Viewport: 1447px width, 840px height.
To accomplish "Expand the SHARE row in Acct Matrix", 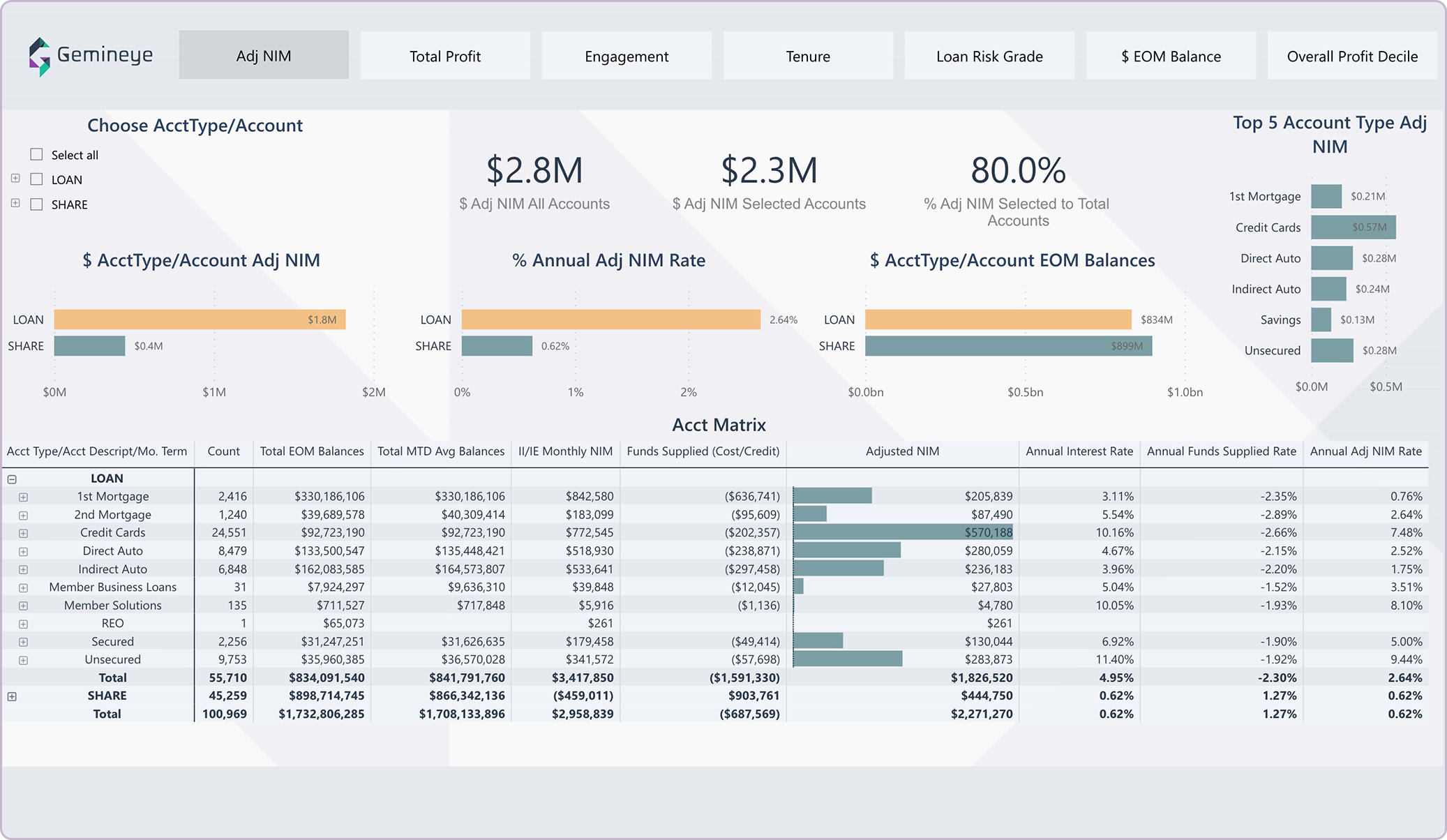I will (10, 696).
